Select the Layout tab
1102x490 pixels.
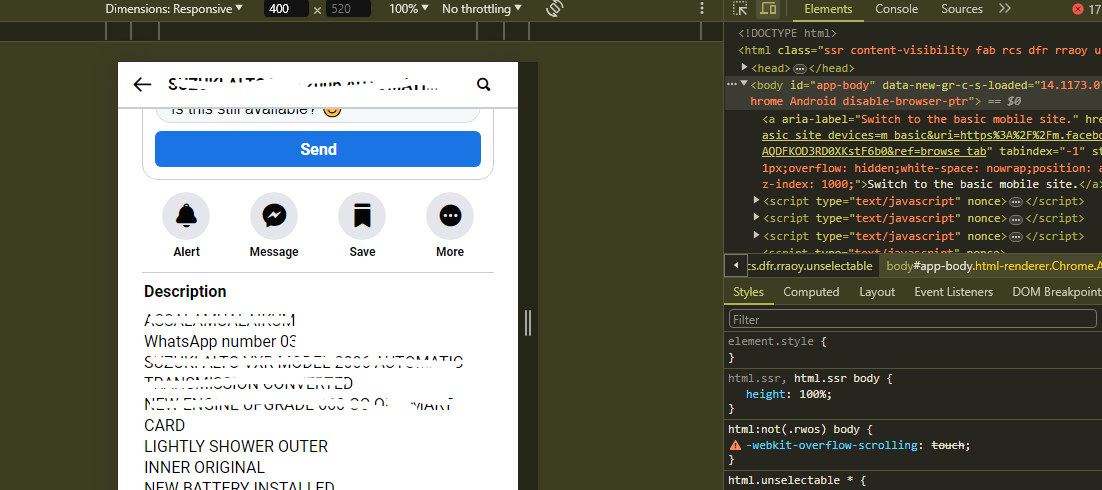(877, 292)
